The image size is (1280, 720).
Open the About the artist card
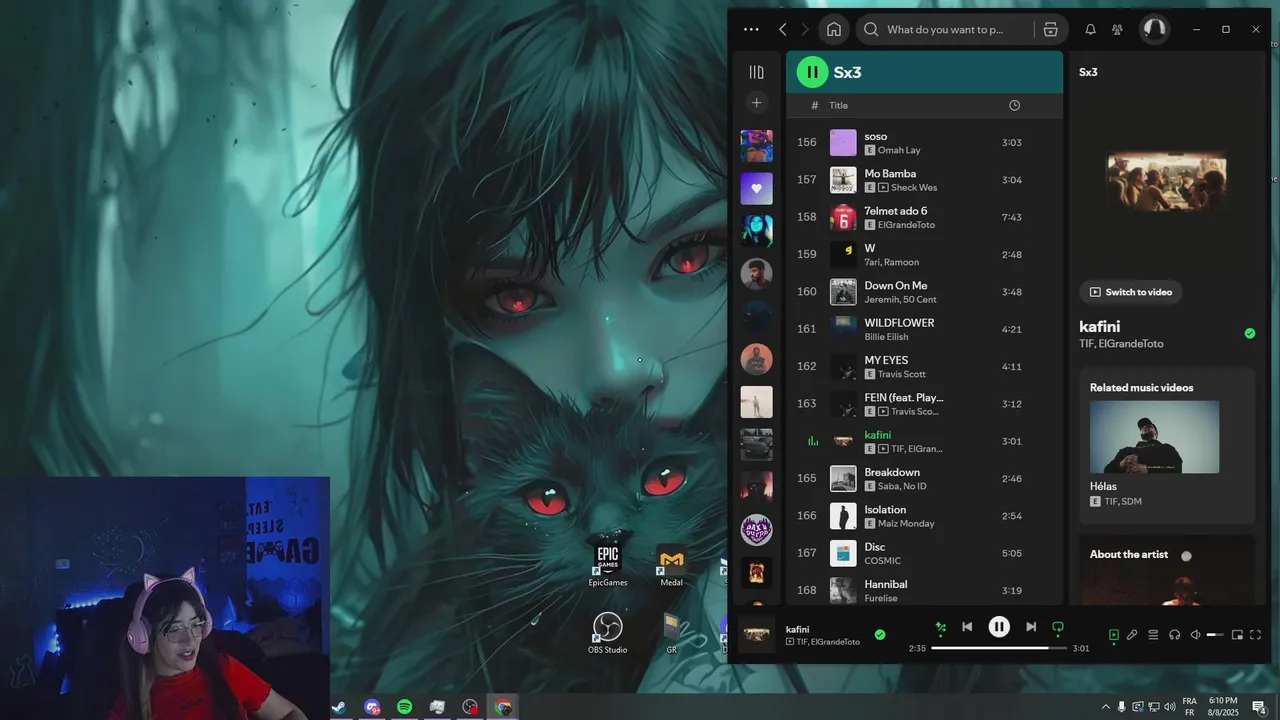click(x=1166, y=570)
